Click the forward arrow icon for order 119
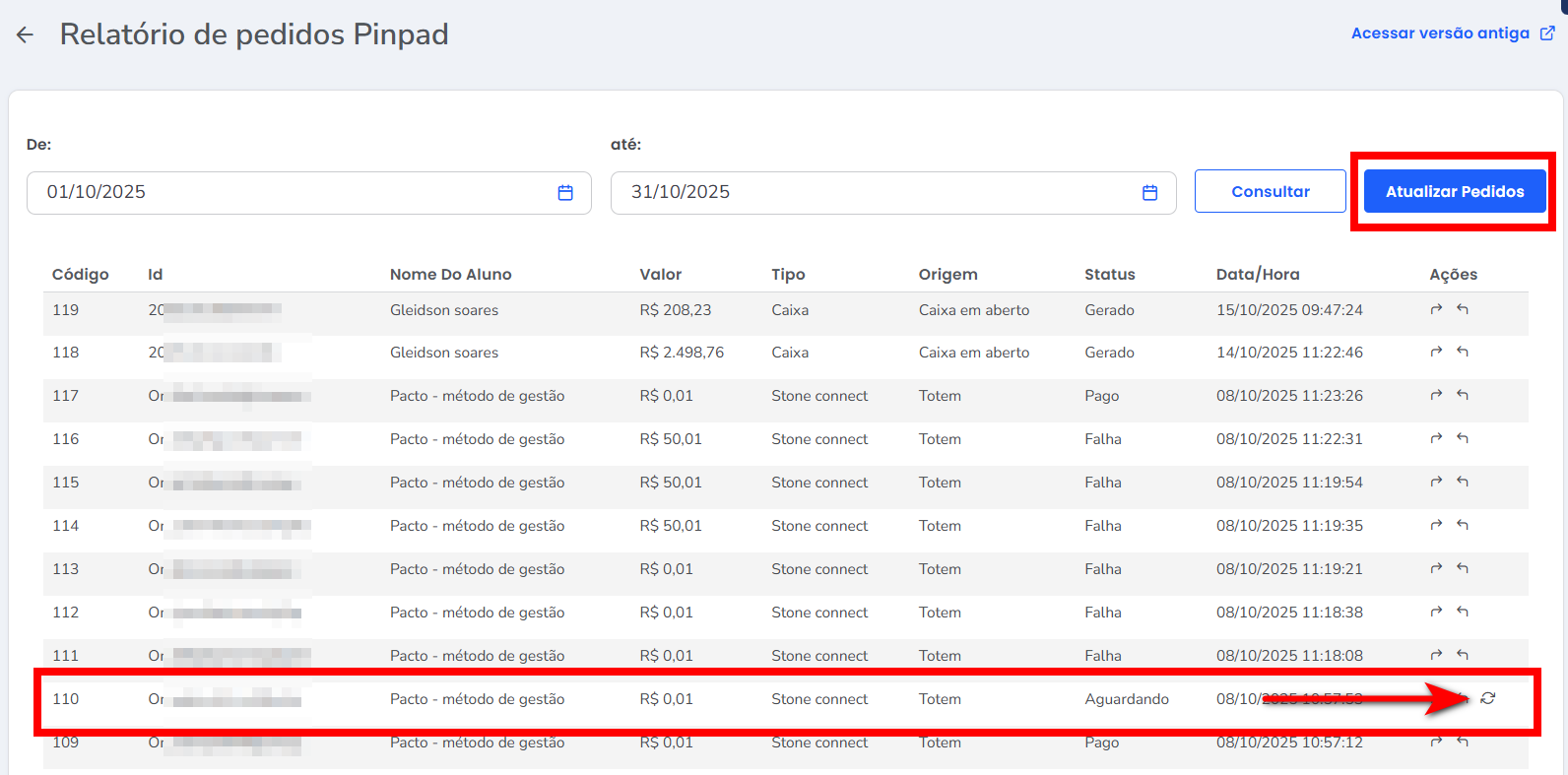Viewport: 1568px width, 775px height. click(1436, 309)
